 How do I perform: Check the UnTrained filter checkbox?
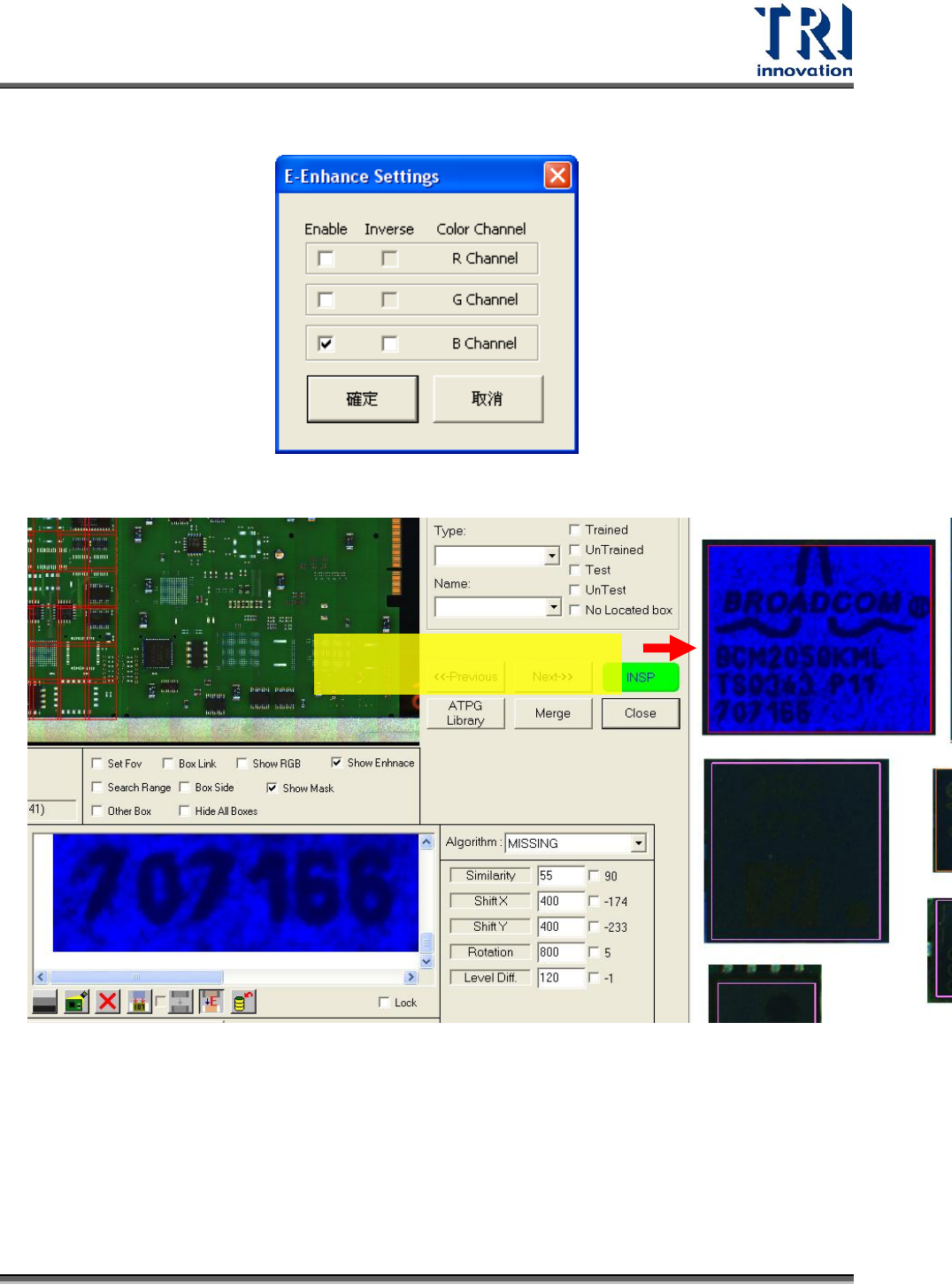pyautogui.click(x=574, y=550)
